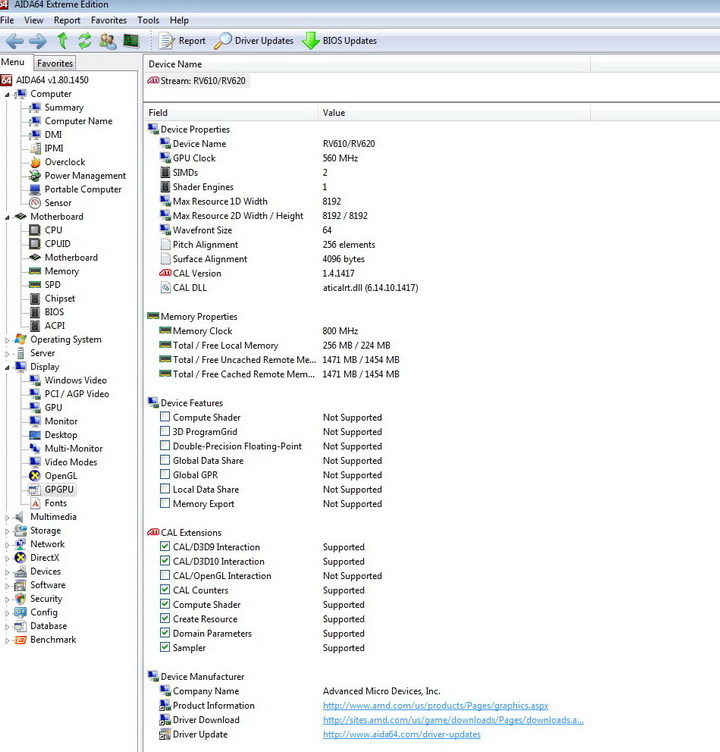Toggle the Memory Export checkbox
Viewport: 720px width, 752px height.
point(165,503)
